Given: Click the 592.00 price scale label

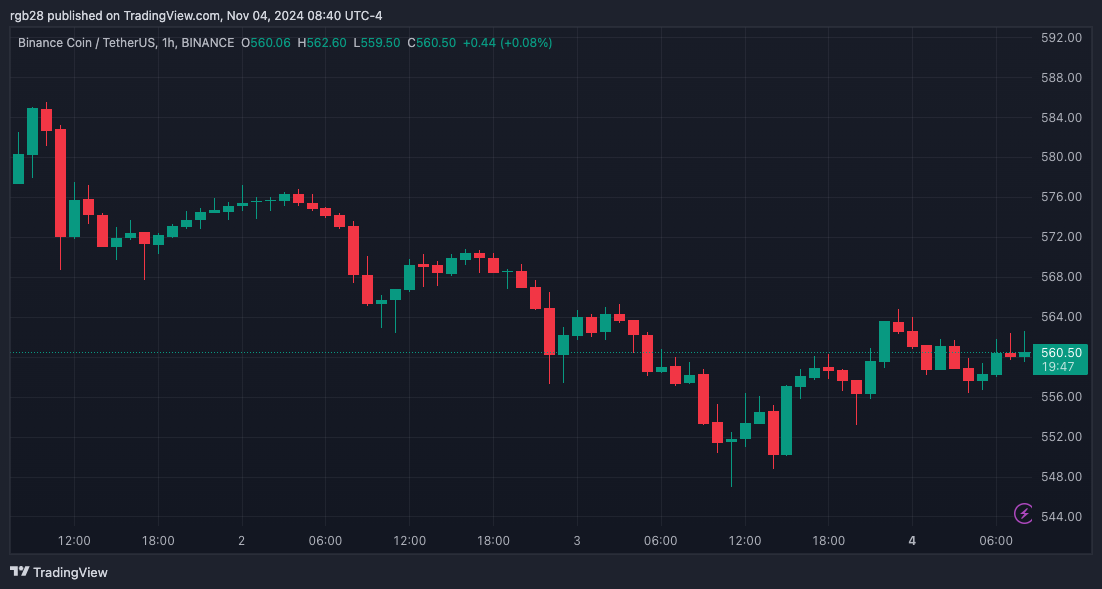Looking at the screenshot, I should pos(1059,37).
